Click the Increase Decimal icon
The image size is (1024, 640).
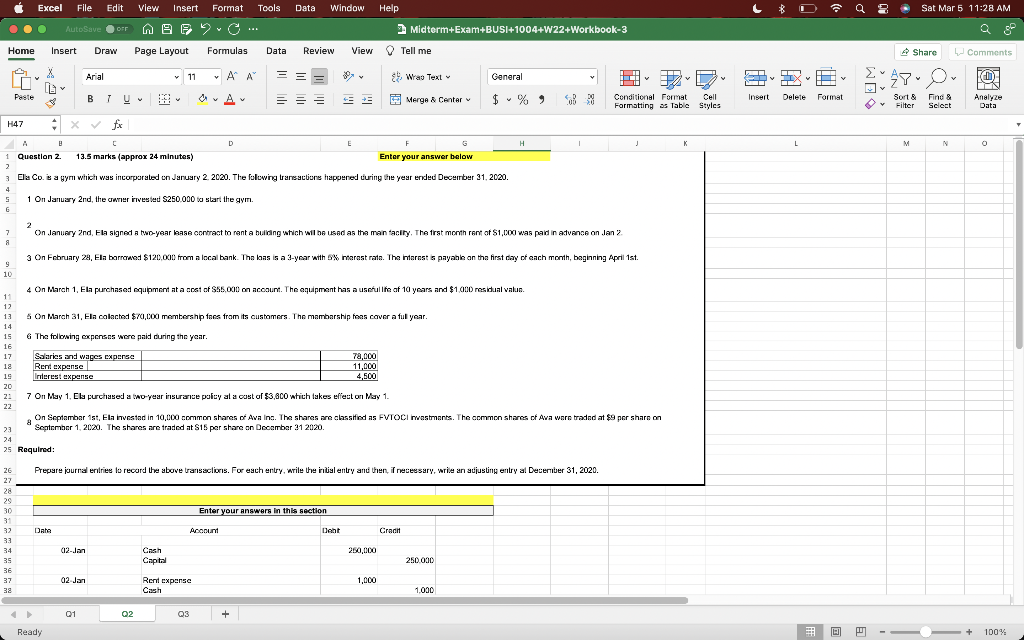pyautogui.click(x=570, y=98)
